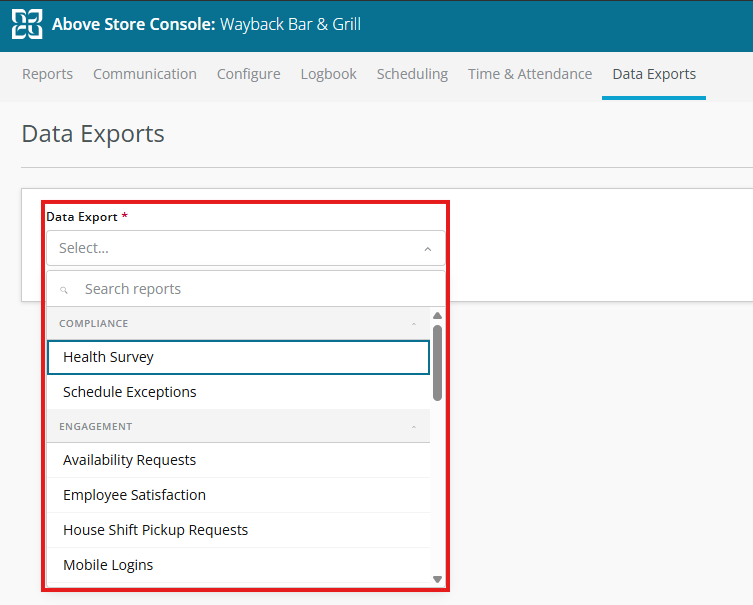753x605 pixels.
Task: Open the Communication tab
Action: (x=145, y=74)
